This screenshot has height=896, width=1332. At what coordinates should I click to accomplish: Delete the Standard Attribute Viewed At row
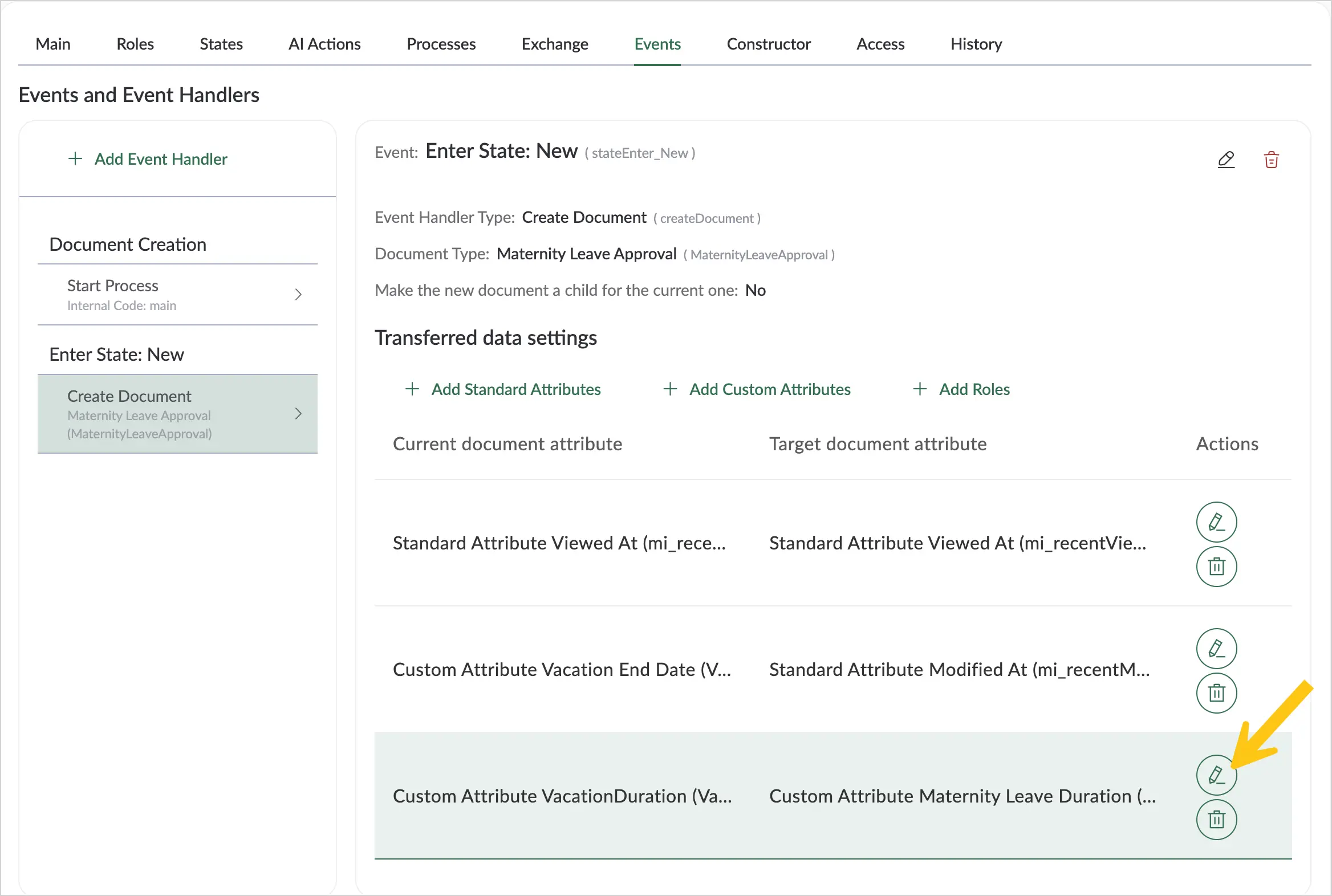pos(1216,567)
